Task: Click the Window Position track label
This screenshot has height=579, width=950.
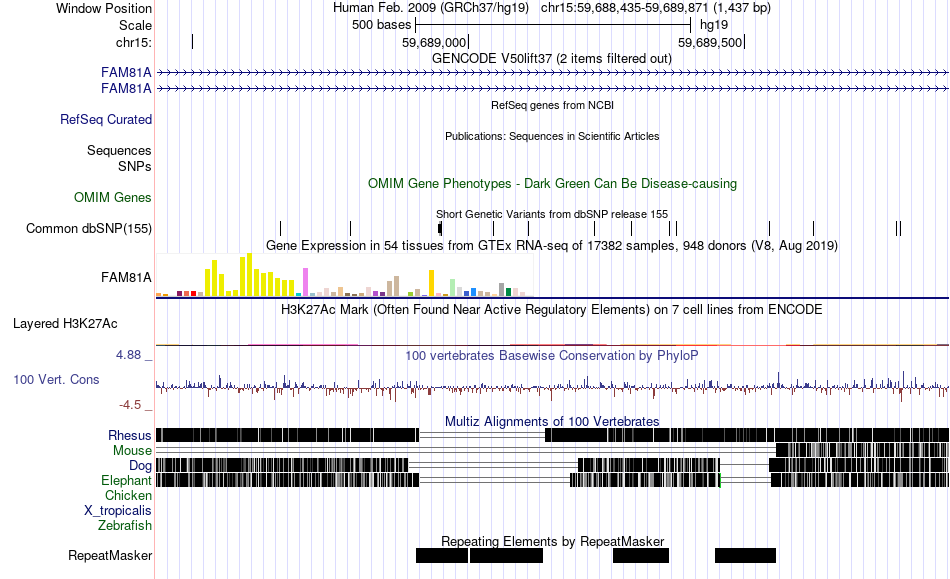Action: 104,8
